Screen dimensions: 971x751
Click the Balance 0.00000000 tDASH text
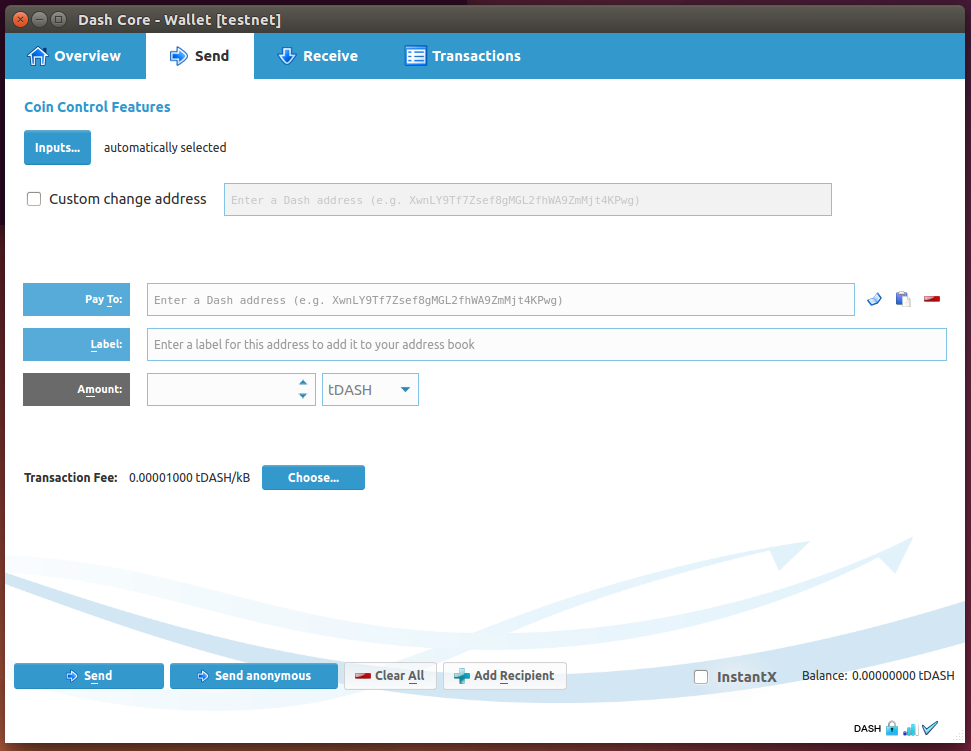878,675
